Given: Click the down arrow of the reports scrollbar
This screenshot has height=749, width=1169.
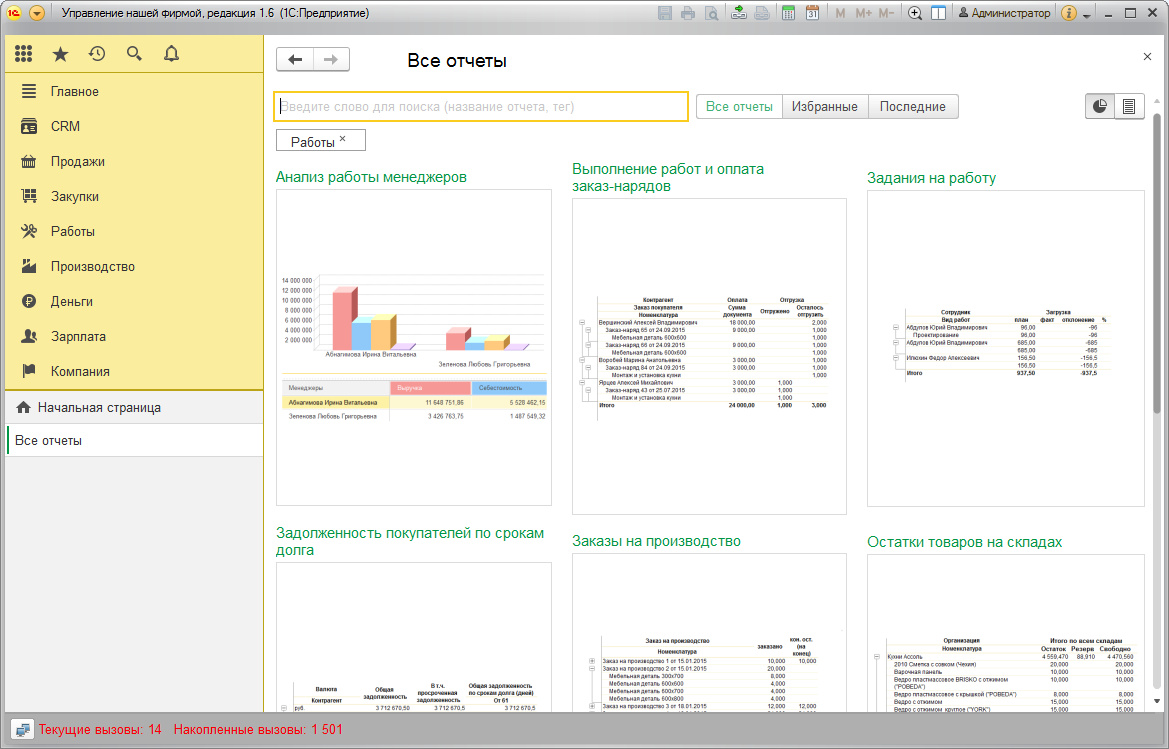Looking at the screenshot, I should 1156,701.
